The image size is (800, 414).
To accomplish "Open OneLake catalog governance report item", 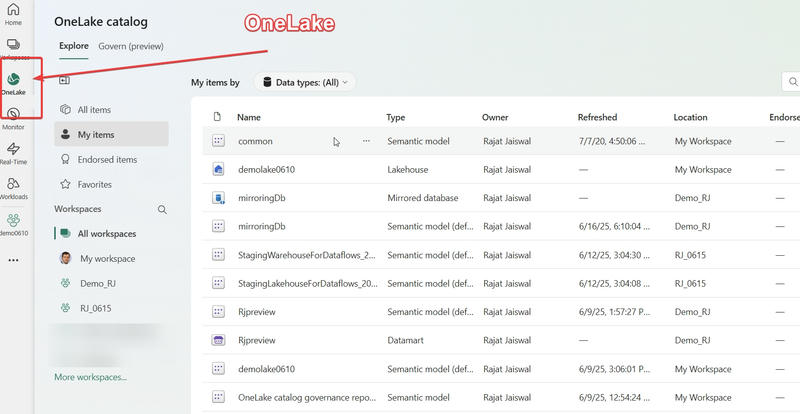I will tap(308, 397).
